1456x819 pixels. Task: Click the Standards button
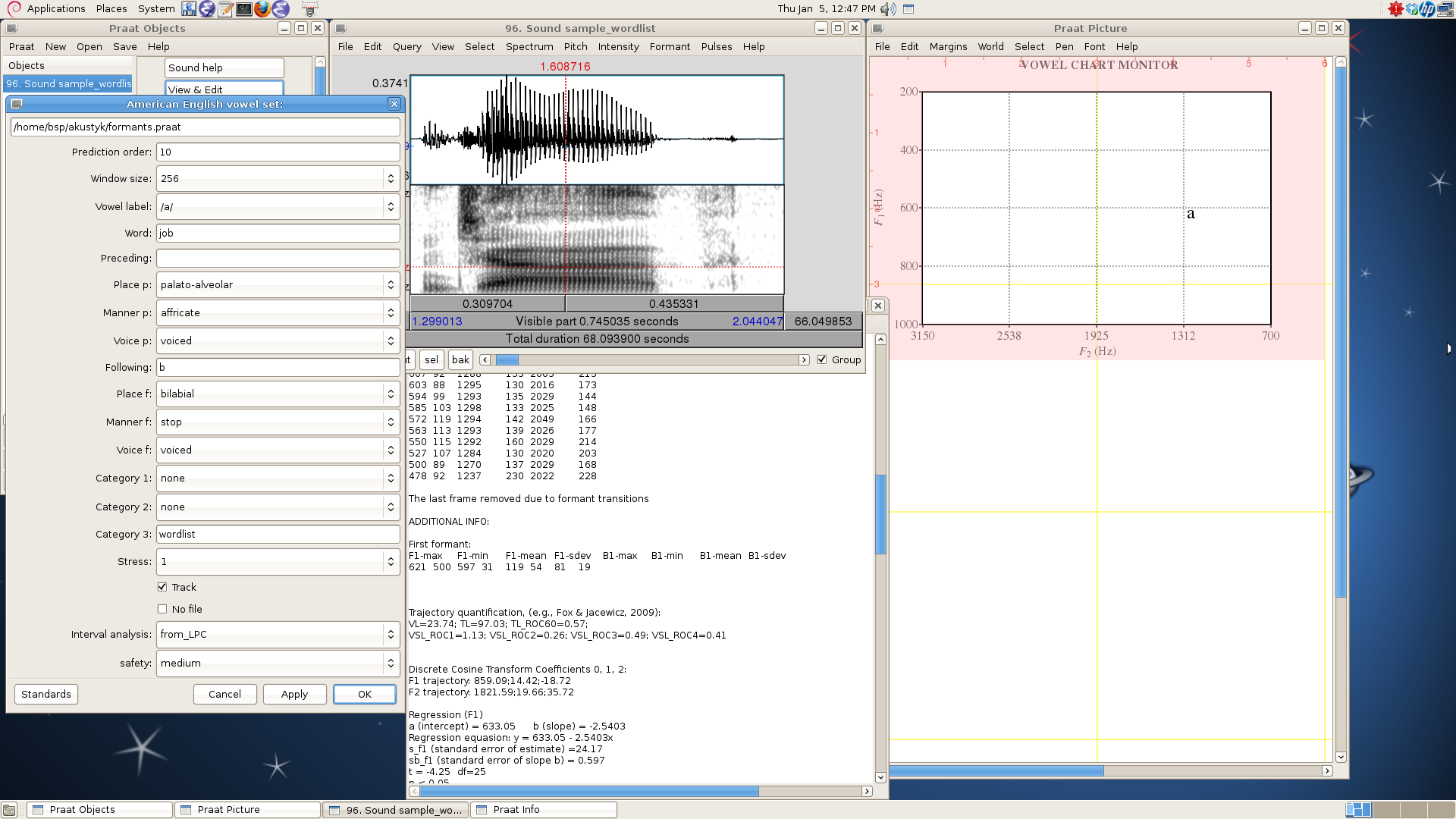pos(46,694)
